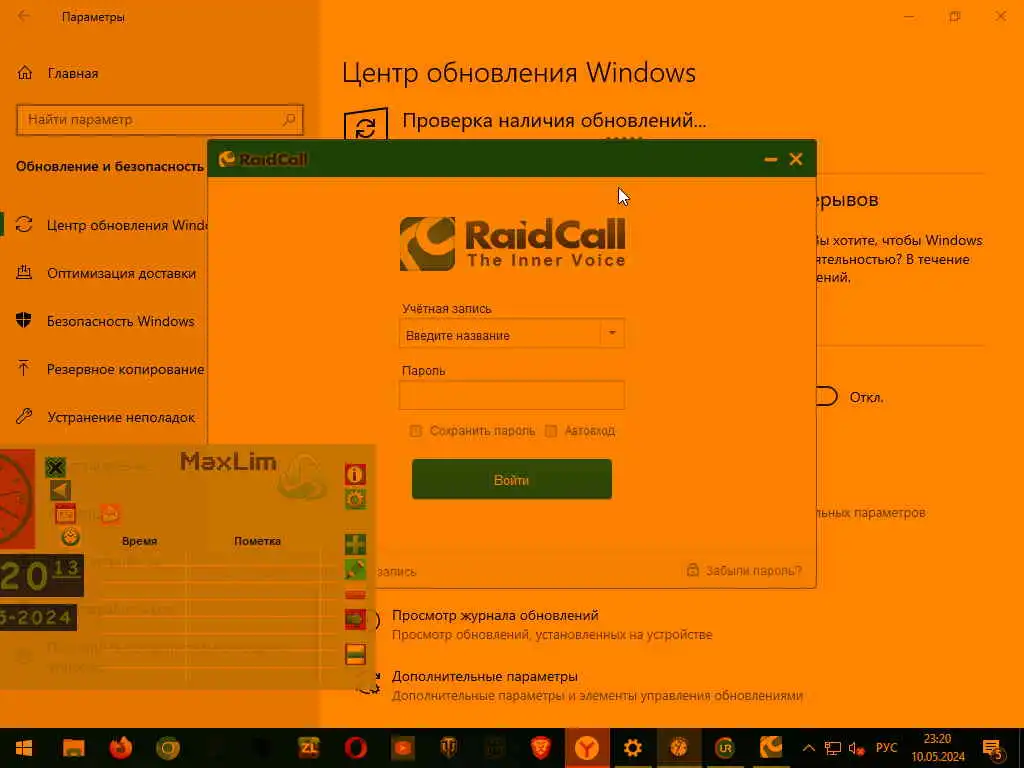Viewport: 1024px width, 768px height.
Task: Click the network icon in the system tray
Action: [833, 748]
